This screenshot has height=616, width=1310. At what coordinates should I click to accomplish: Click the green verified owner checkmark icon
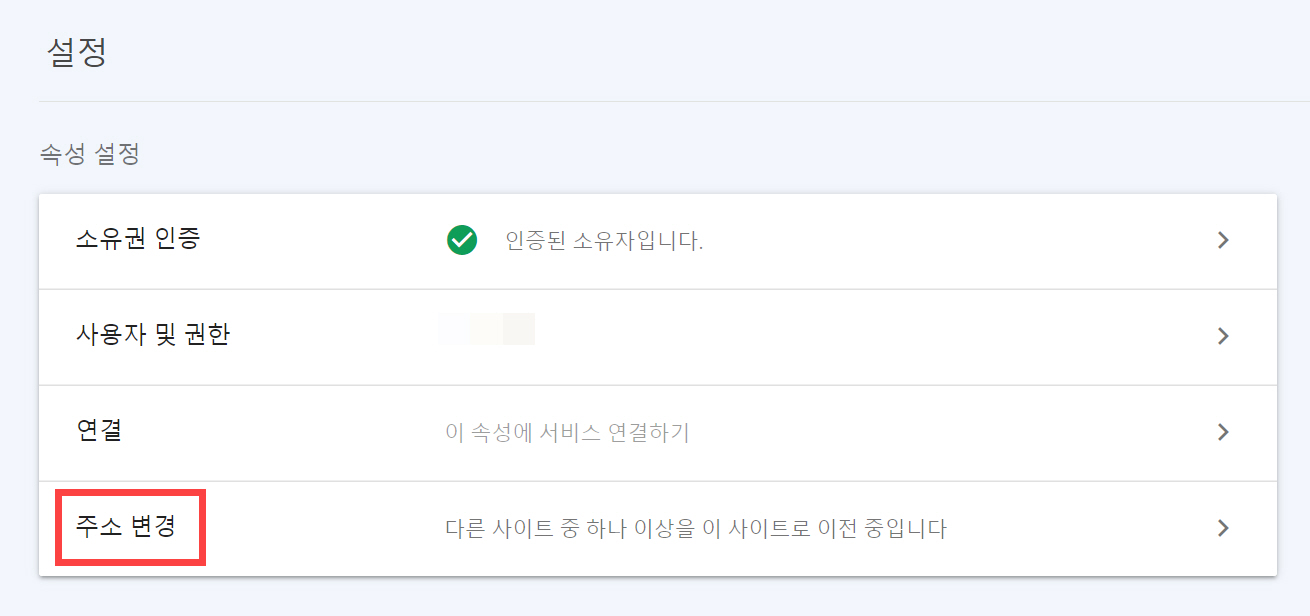(x=460, y=240)
